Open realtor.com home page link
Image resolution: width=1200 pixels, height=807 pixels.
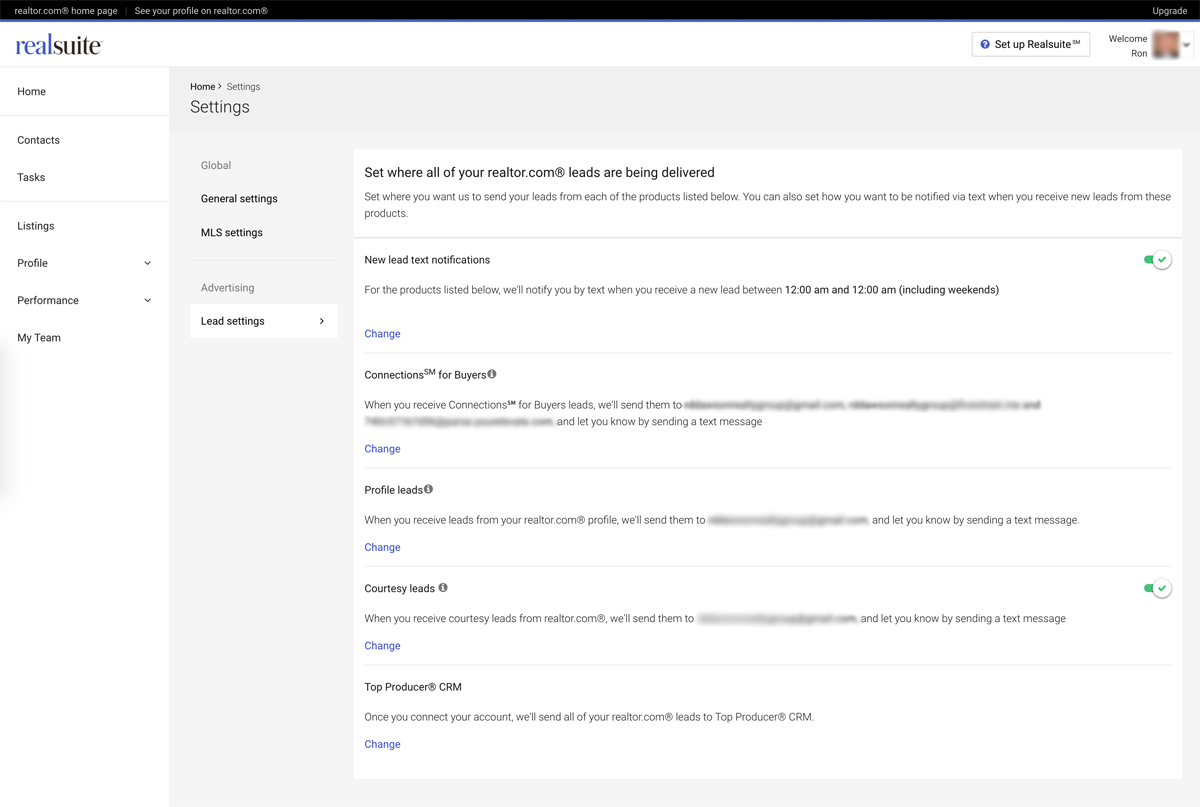click(66, 10)
